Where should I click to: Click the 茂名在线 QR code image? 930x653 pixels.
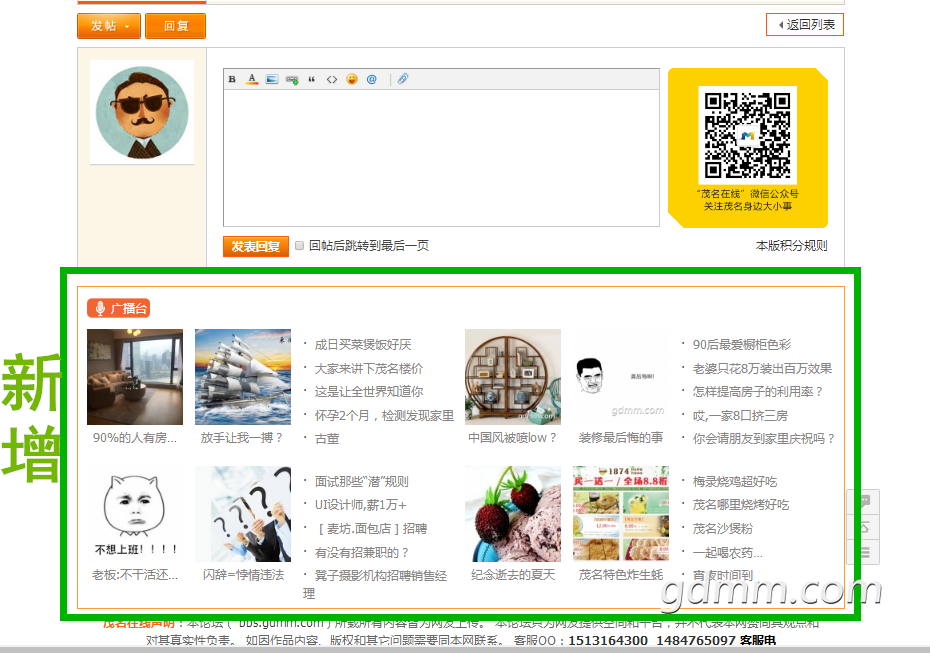[x=747, y=135]
